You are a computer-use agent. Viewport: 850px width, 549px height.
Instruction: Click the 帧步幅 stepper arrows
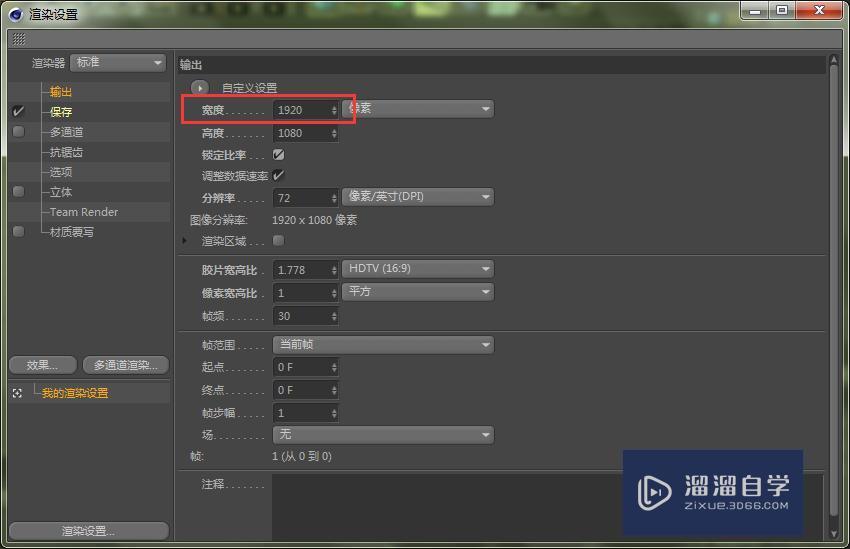pos(334,414)
